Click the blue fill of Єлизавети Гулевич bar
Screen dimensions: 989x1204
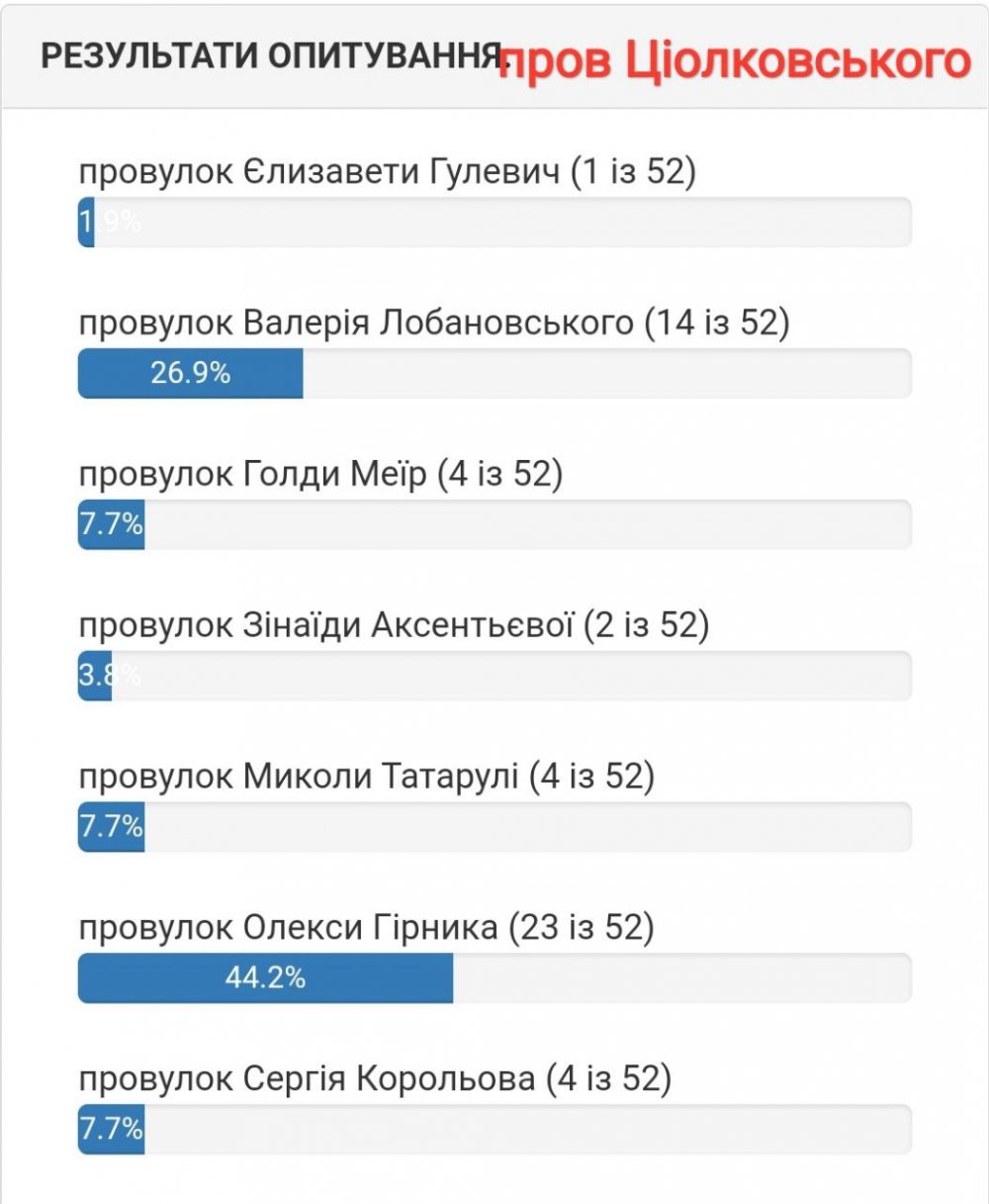86,223
